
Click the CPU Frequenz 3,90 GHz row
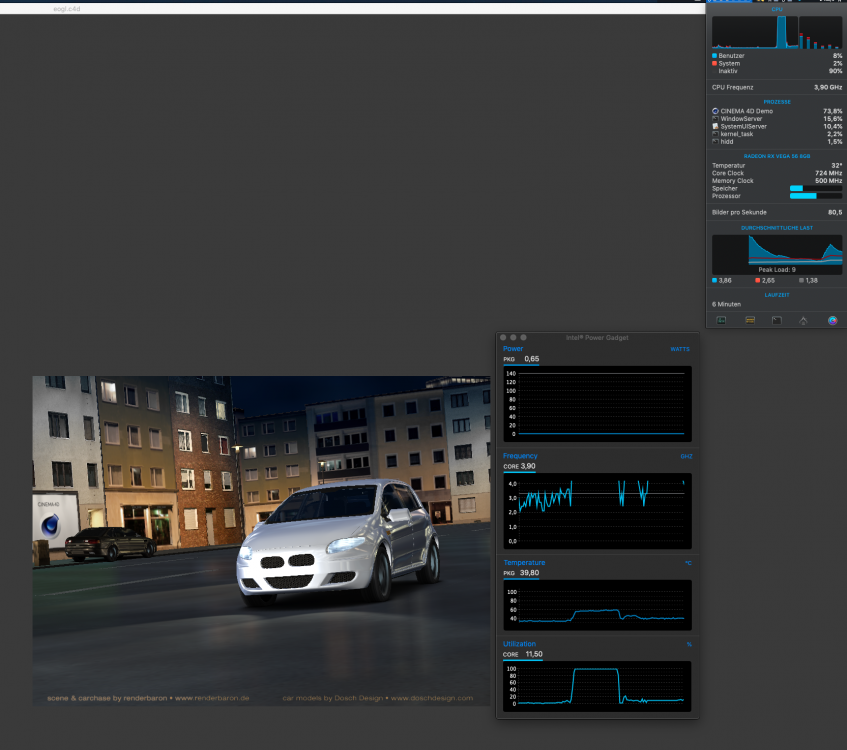777,87
